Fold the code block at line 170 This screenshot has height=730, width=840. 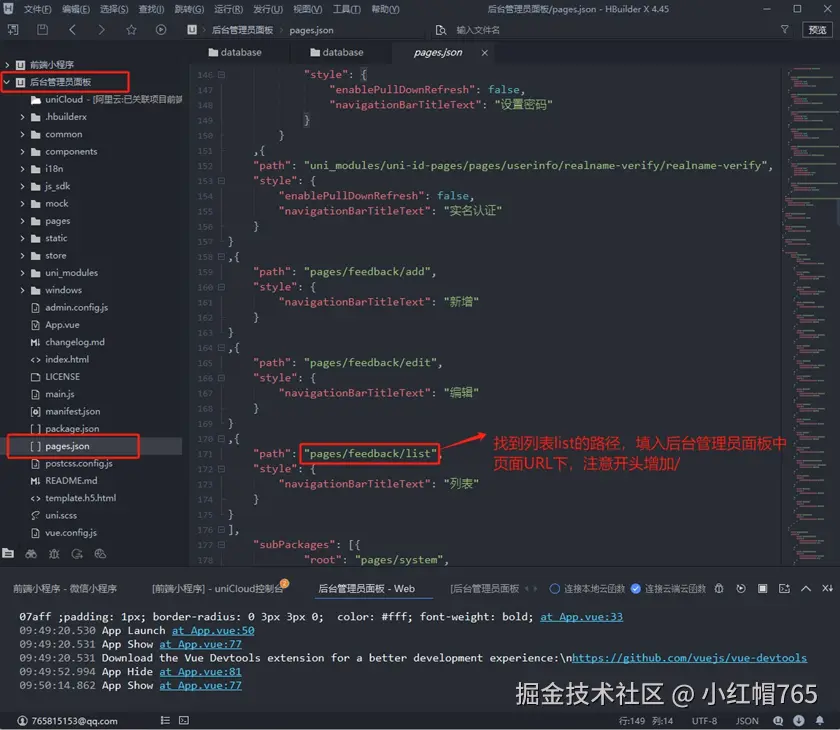pos(221,439)
